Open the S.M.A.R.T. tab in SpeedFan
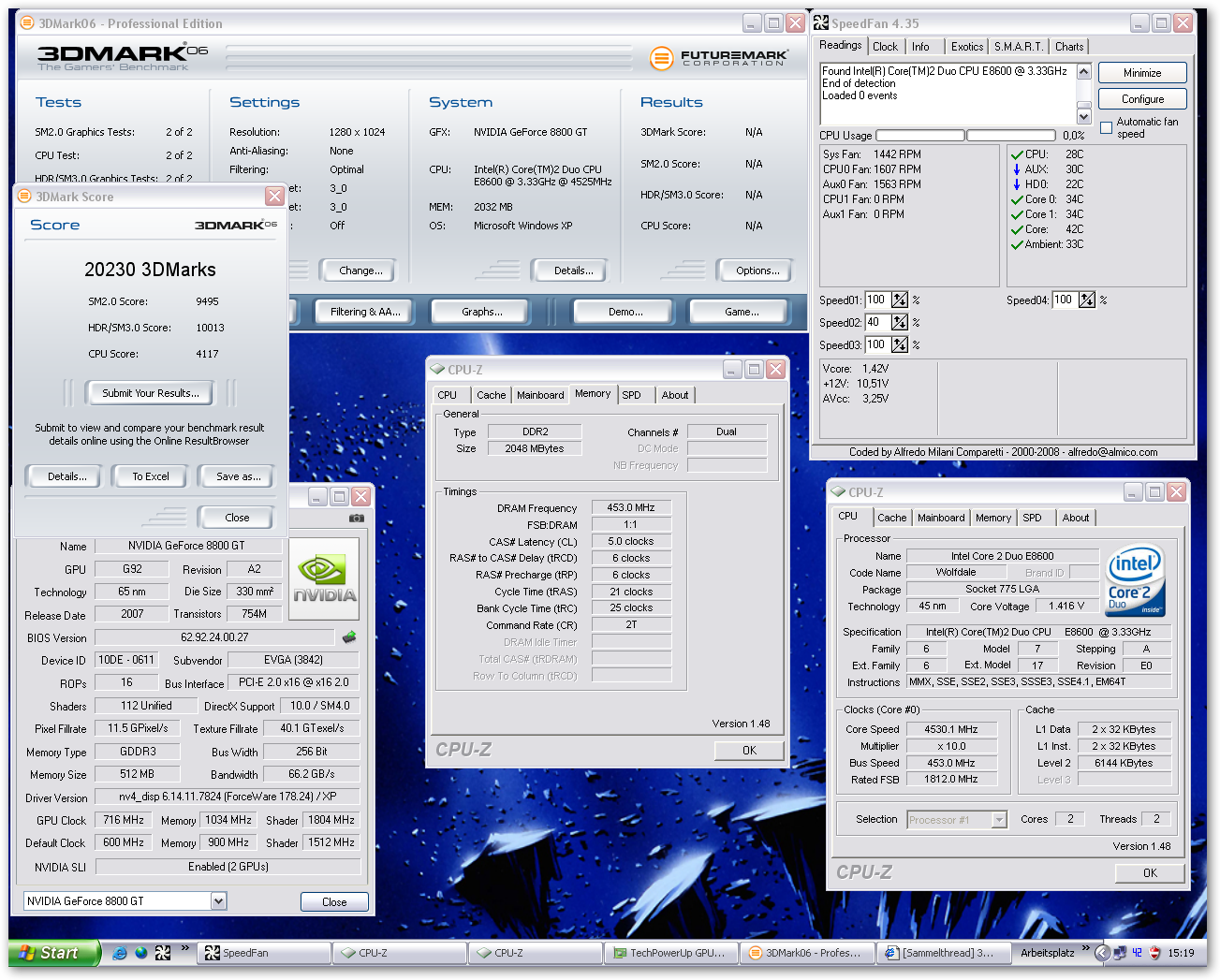This screenshot has width=1220, height=980. (1018, 47)
